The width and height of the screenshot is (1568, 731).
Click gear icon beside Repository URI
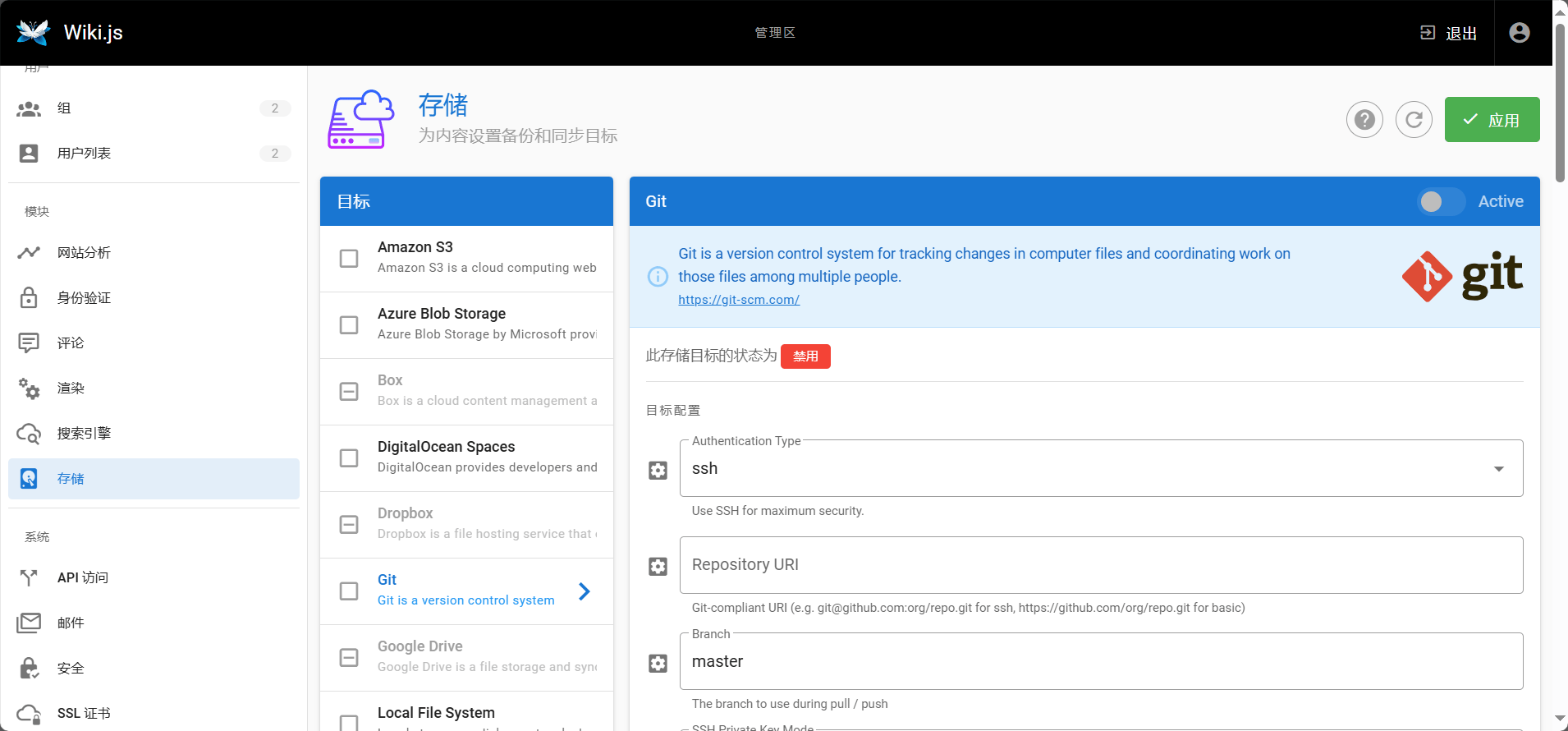[658, 567]
